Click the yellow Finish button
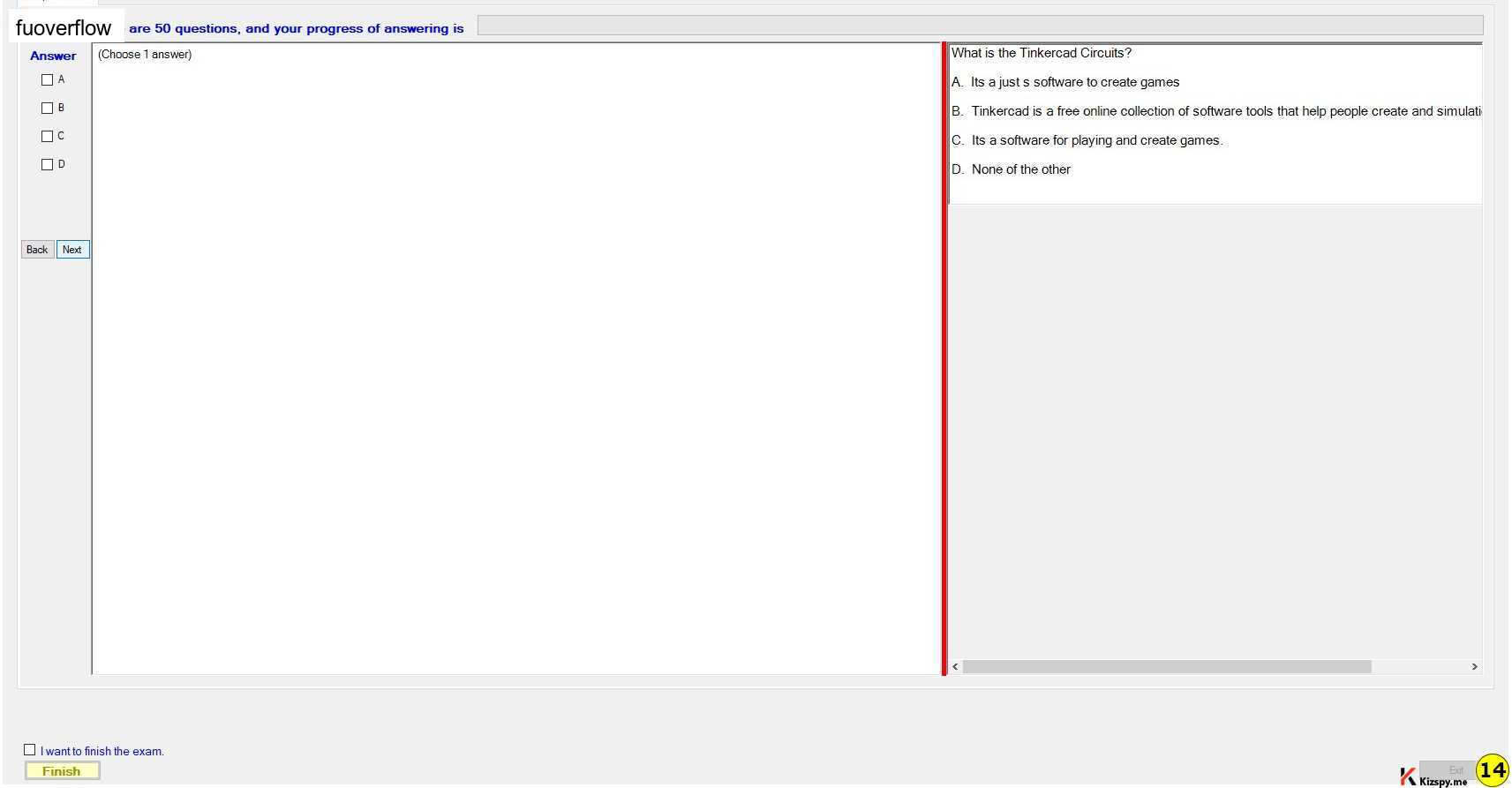 [62, 771]
